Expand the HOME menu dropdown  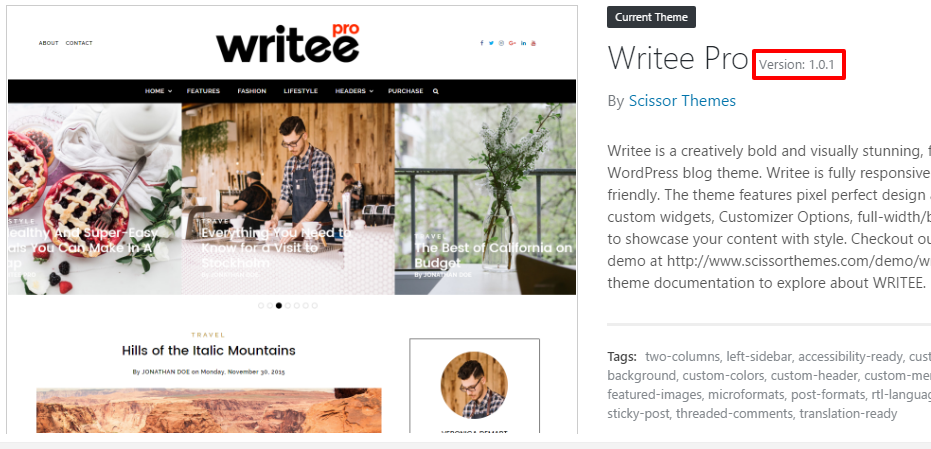(x=158, y=91)
